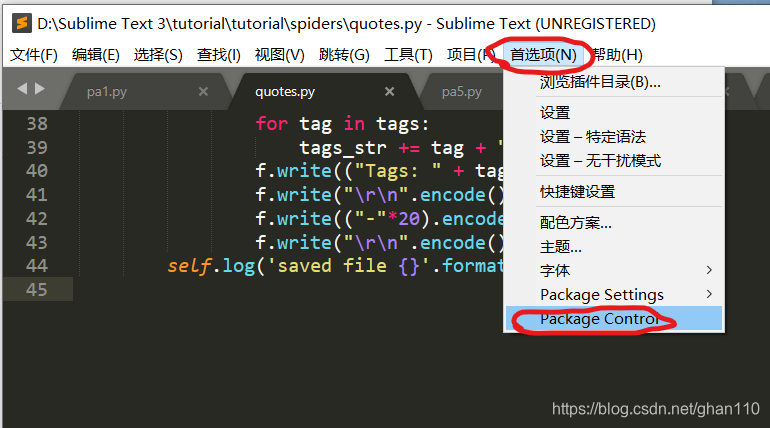Screen dimensions: 770x428
Task: Open the 查找(I) menu
Action: 219,54
